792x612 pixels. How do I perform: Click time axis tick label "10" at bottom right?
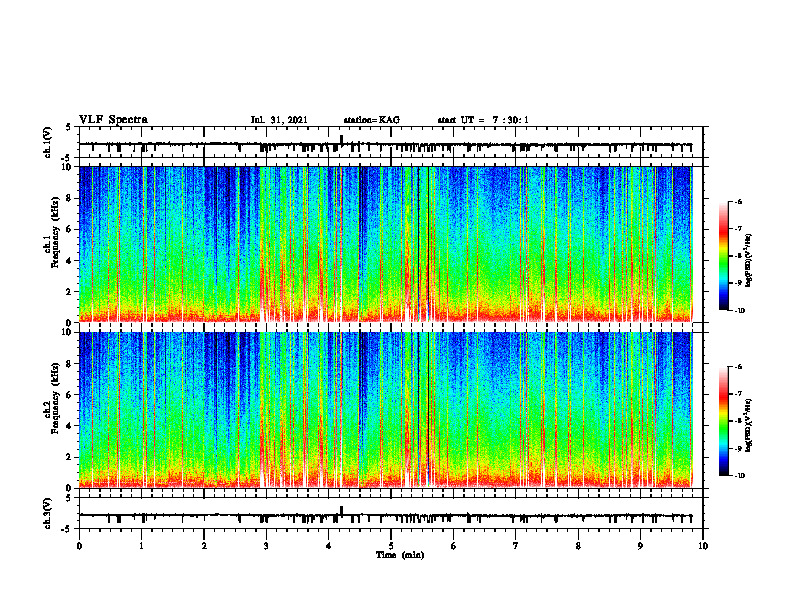pyautogui.click(x=703, y=546)
